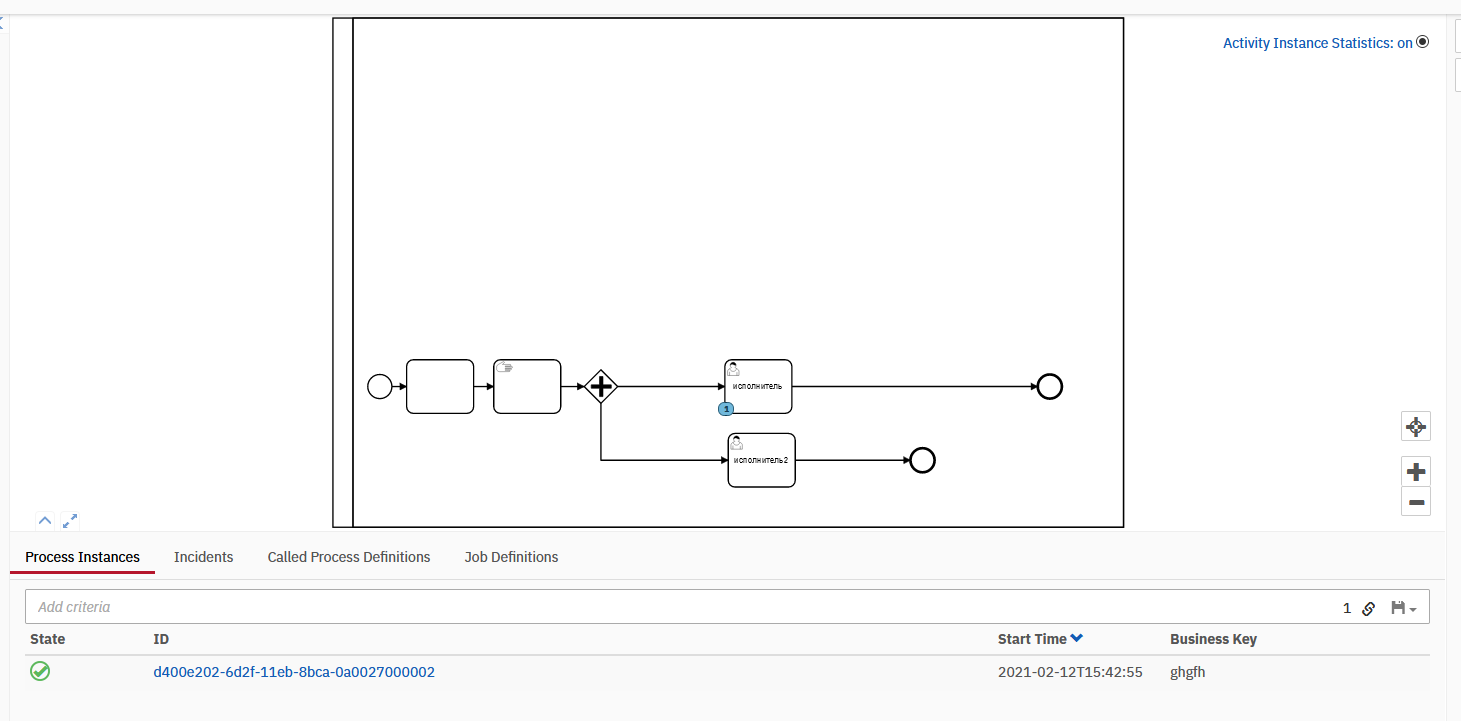This screenshot has height=721, width=1461.
Task: Select the parallel gateway plus diamond
Action: point(600,386)
